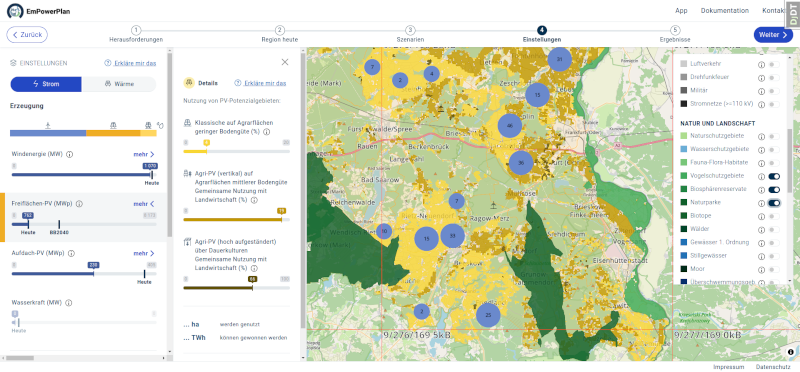
Task: Enable the Moor layer toggle
Action: click(x=774, y=269)
